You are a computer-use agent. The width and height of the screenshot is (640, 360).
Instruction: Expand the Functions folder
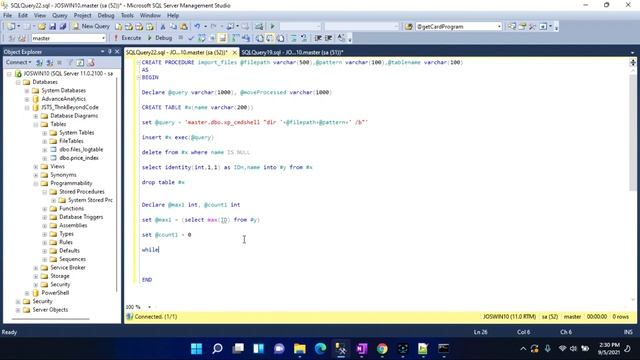(45, 209)
